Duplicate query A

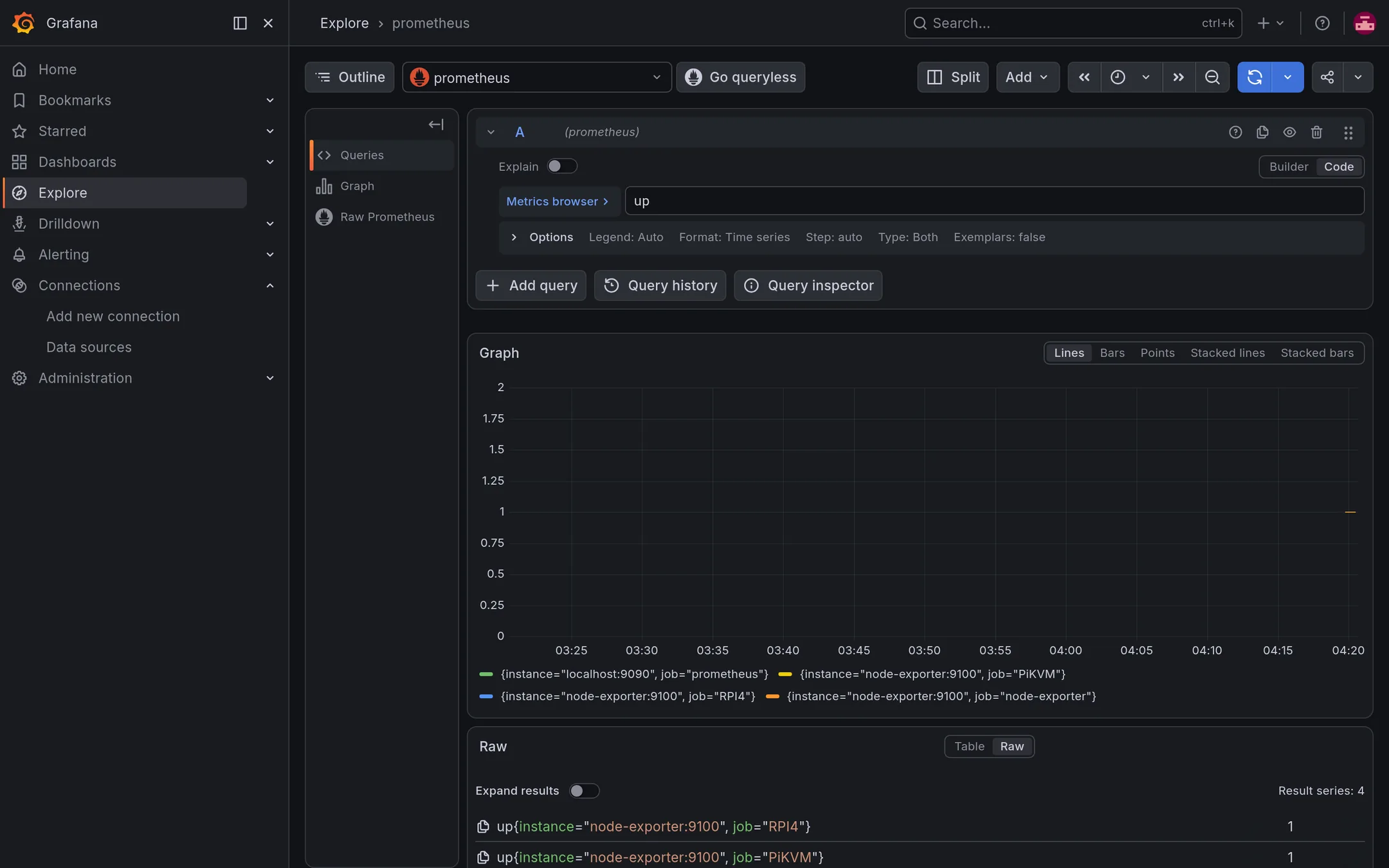(1262, 132)
